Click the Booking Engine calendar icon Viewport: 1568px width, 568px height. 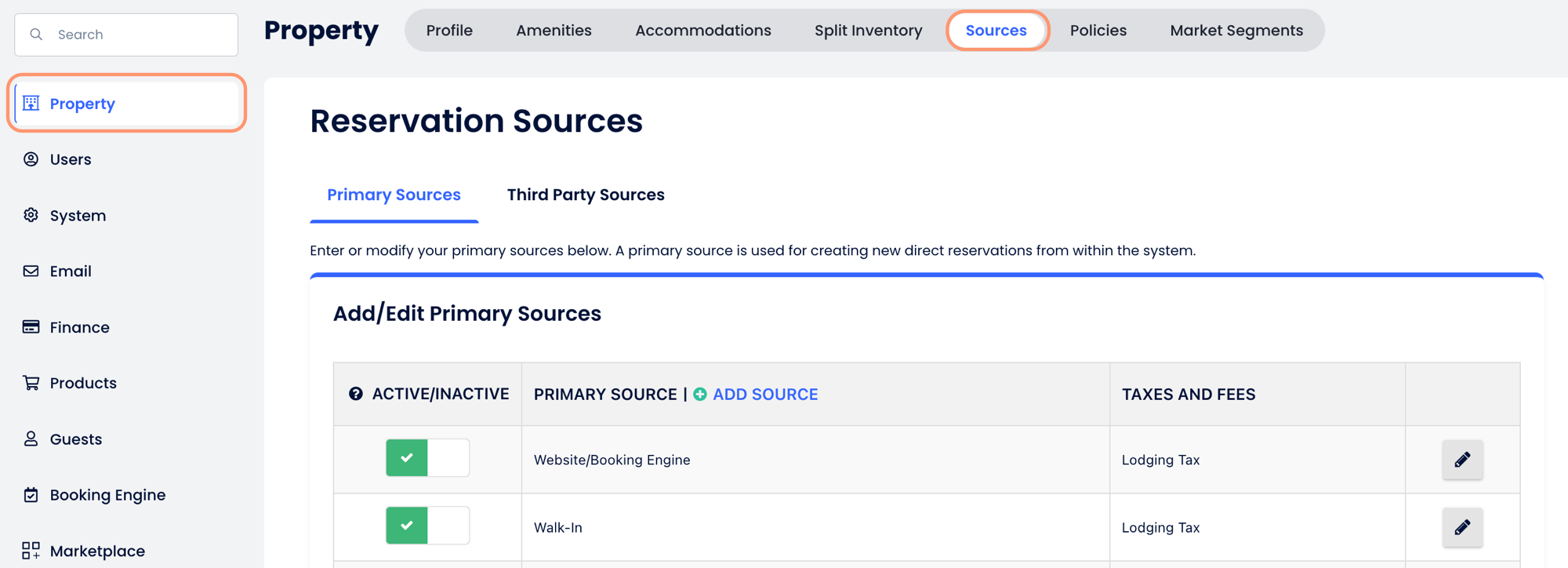point(31,495)
